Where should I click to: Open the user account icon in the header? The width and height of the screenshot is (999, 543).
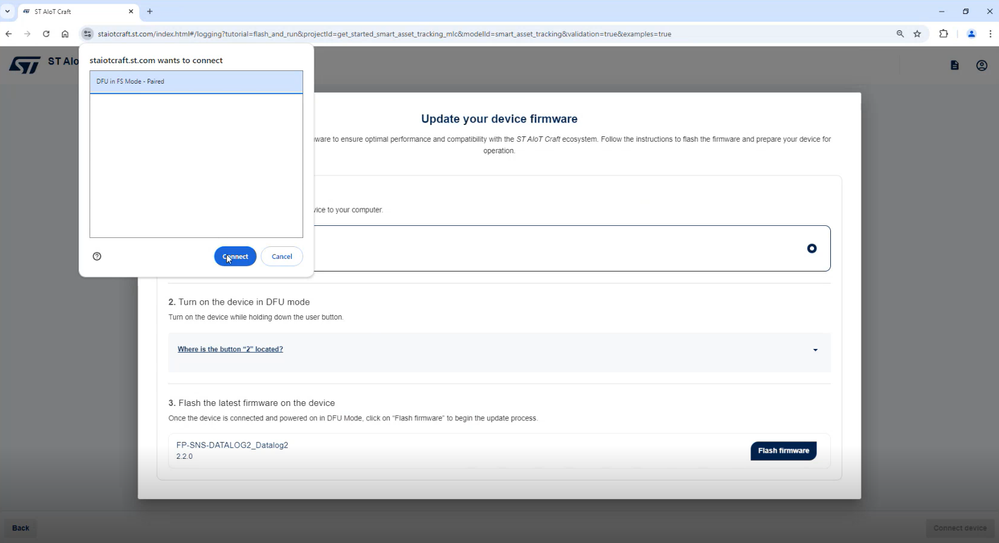[x=982, y=65]
